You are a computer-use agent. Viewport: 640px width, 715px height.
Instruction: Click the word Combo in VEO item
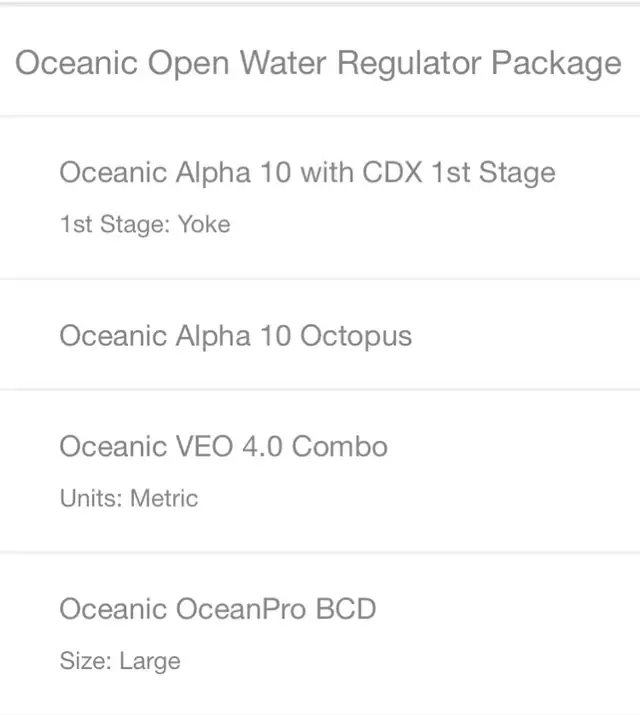point(340,446)
